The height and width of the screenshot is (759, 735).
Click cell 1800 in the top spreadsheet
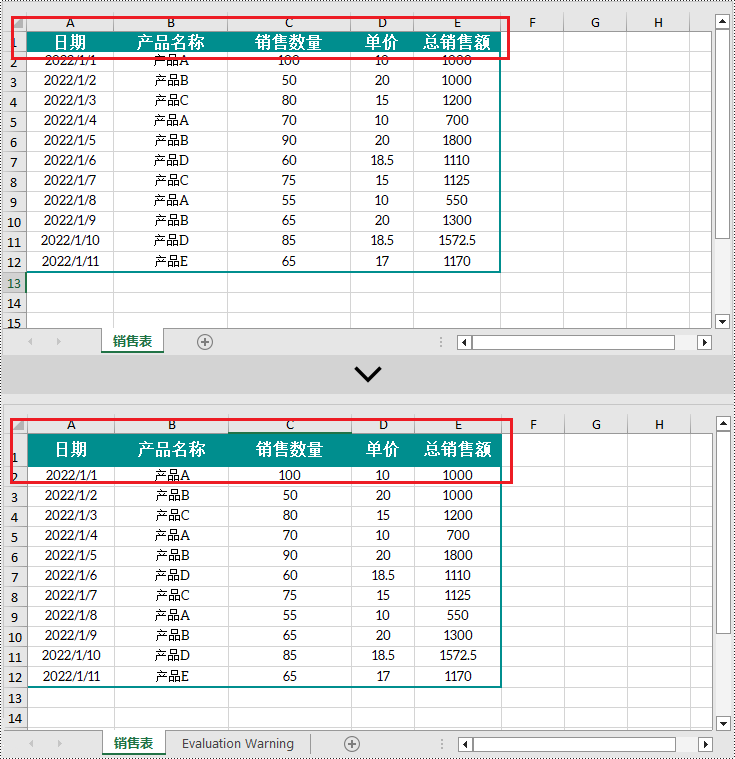pos(457,140)
